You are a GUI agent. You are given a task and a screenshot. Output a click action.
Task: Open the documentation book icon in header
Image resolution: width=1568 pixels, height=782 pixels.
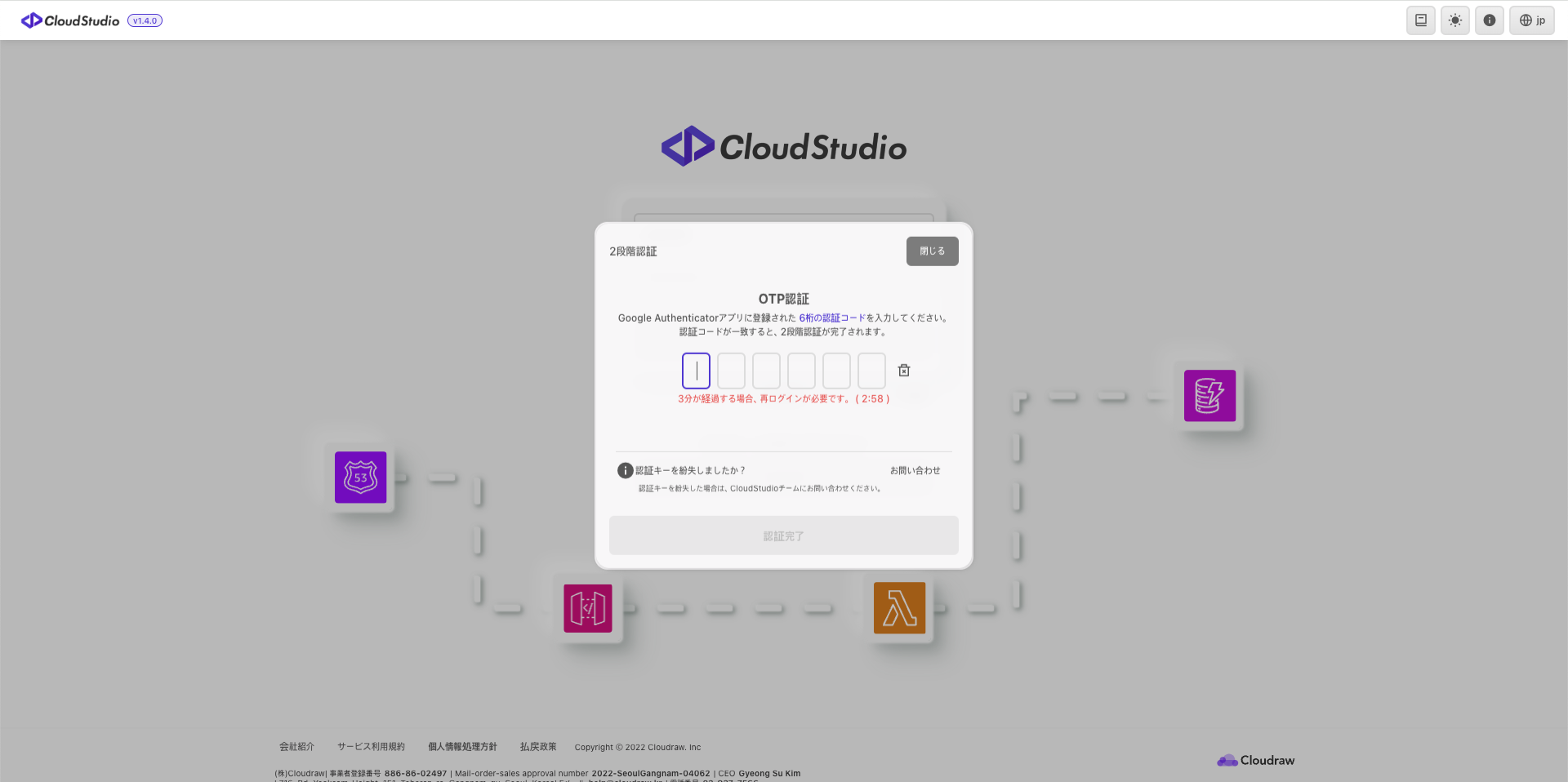[1421, 20]
